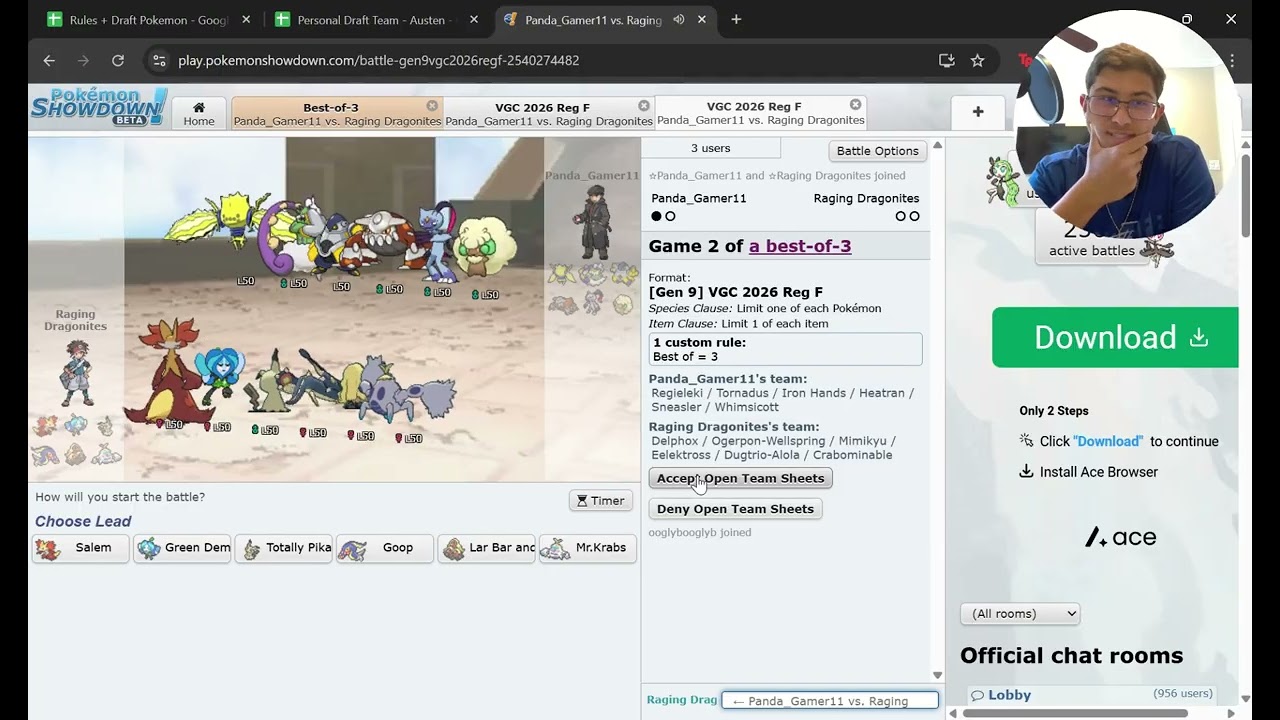Image resolution: width=1280 pixels, height=720 pixels.
Task: Follow the 'a best-of-3' link
Action: click(x=800, y=246)
